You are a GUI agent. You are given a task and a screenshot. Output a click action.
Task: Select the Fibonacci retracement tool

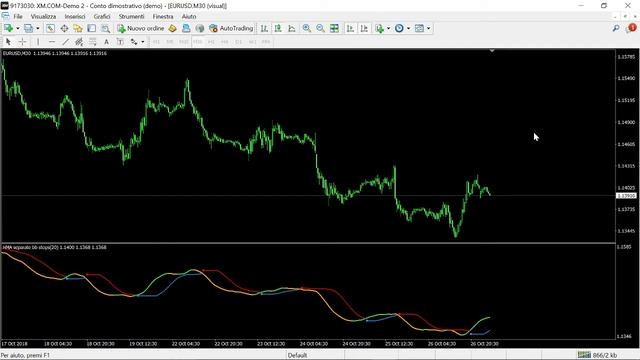pyautogui.click(x=93, y=42)
